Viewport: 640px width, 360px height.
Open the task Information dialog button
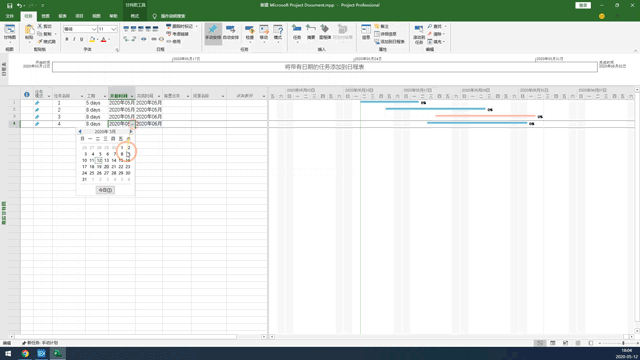(x=366, y=33)
